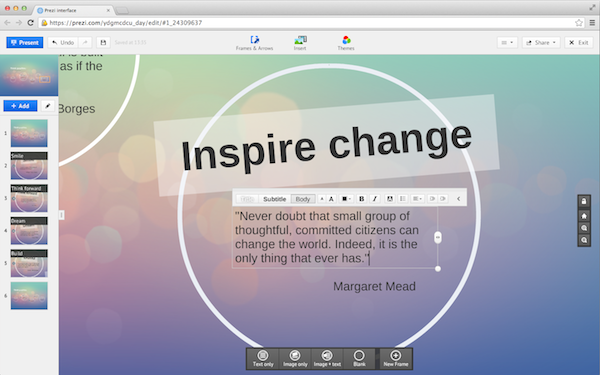The height and width of the screenshot is (375, 600).
Task: Open the Chrome menu icon
Action: pyautogui.click(x=592, y=23)
